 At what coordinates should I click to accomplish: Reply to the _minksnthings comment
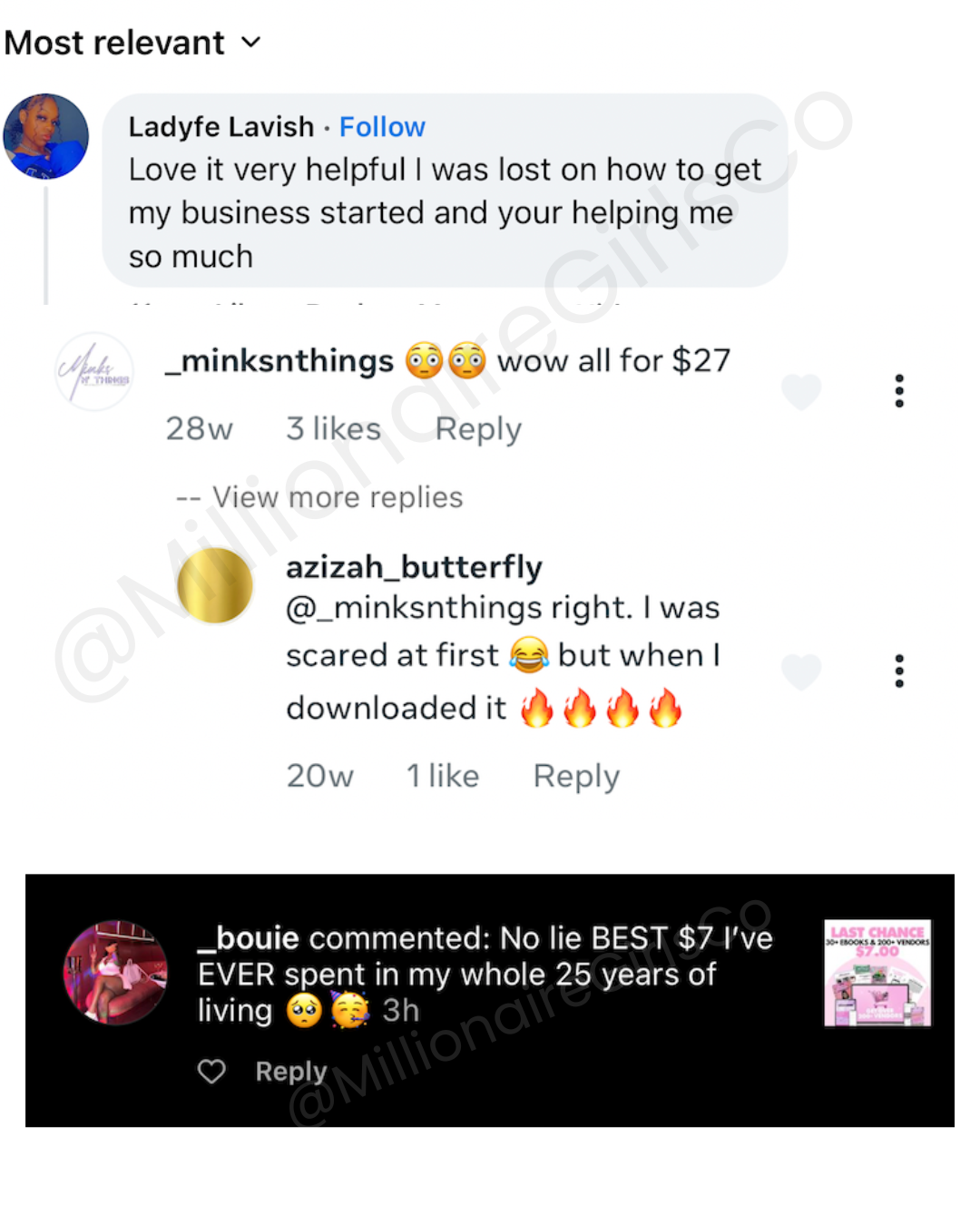click(478, 429)
